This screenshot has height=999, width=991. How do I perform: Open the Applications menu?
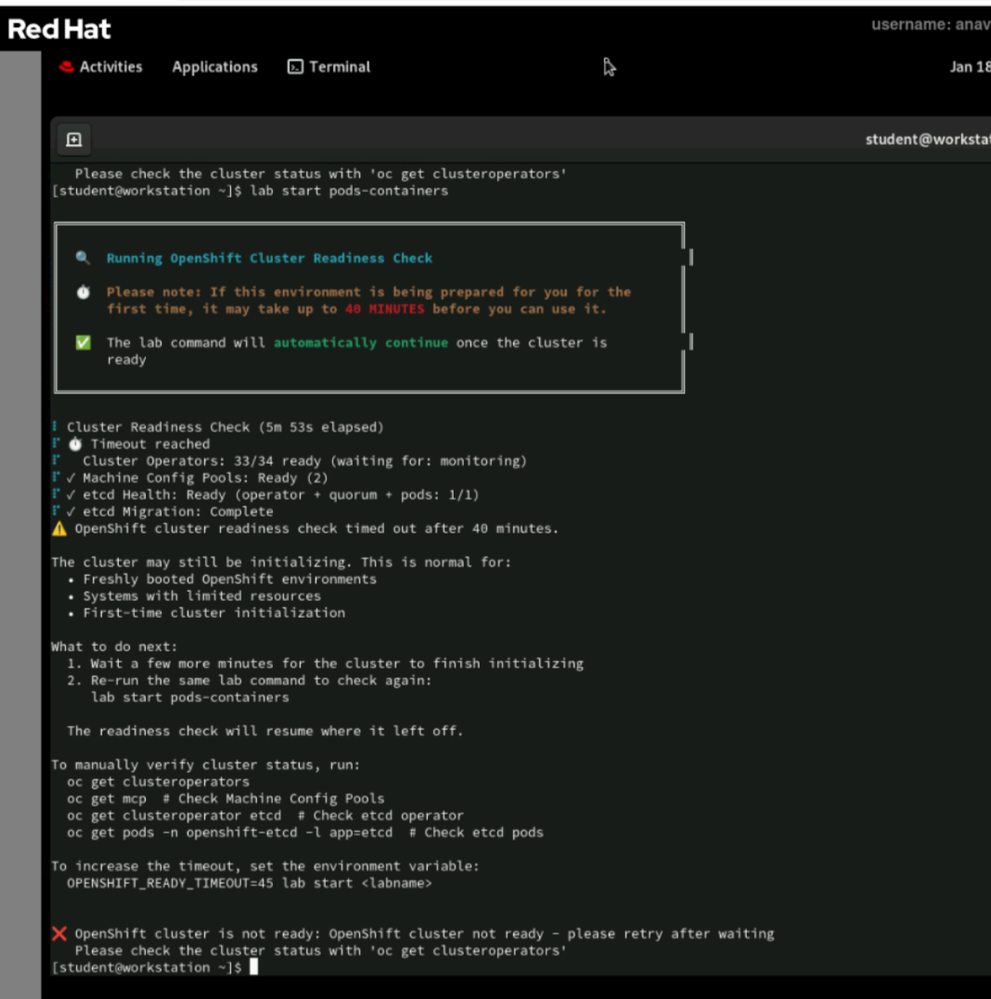(214, 67)
